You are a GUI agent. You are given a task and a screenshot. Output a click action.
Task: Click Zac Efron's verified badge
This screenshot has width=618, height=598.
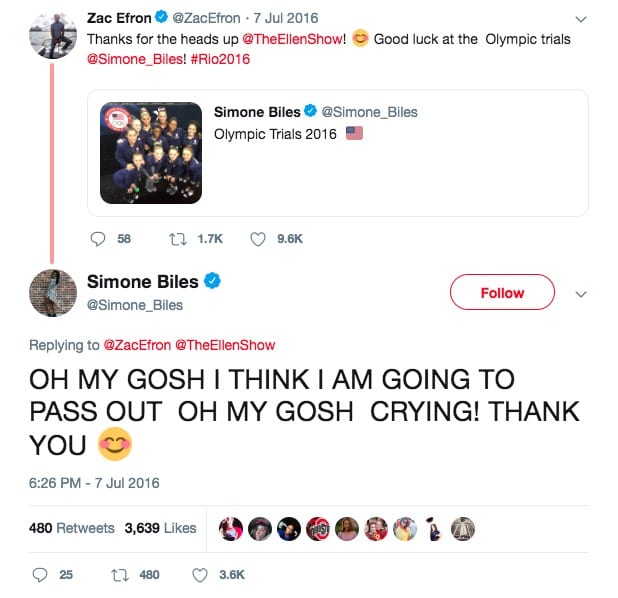tap(162, 17)
